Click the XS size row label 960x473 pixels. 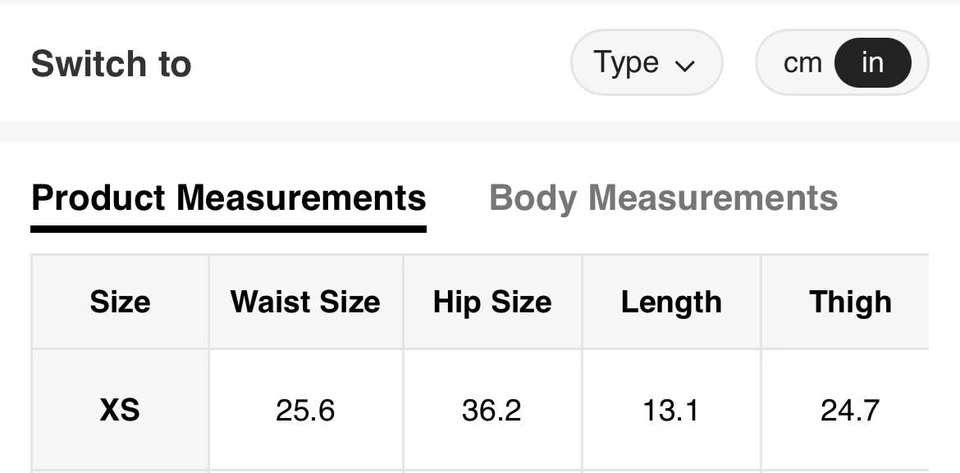[x=120, y=409]
